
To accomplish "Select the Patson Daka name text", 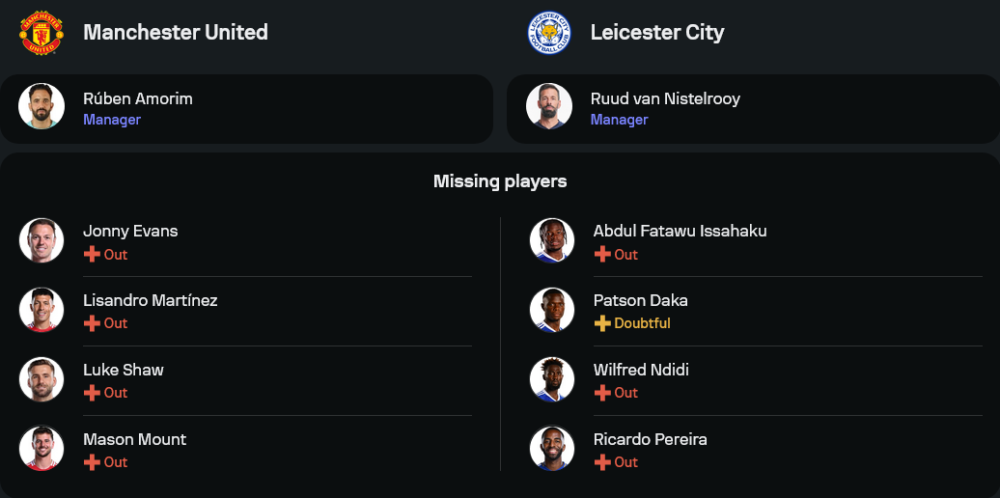I will [640, 300].
